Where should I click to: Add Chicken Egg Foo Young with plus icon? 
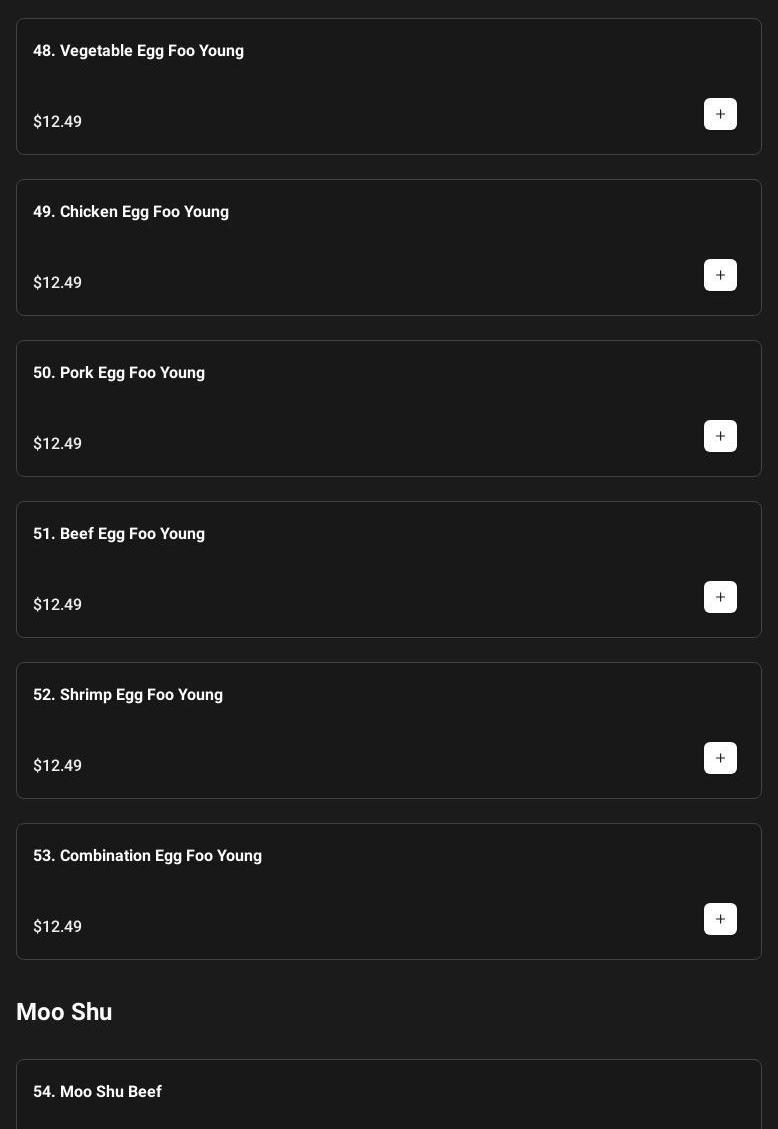point(720,275)
